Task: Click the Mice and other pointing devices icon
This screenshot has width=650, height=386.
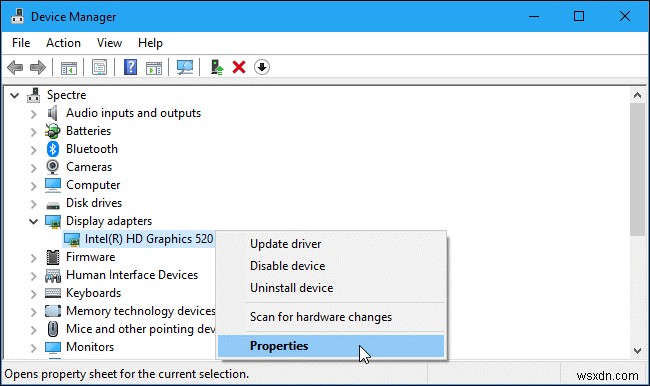Action: click(x=53, y=329)
